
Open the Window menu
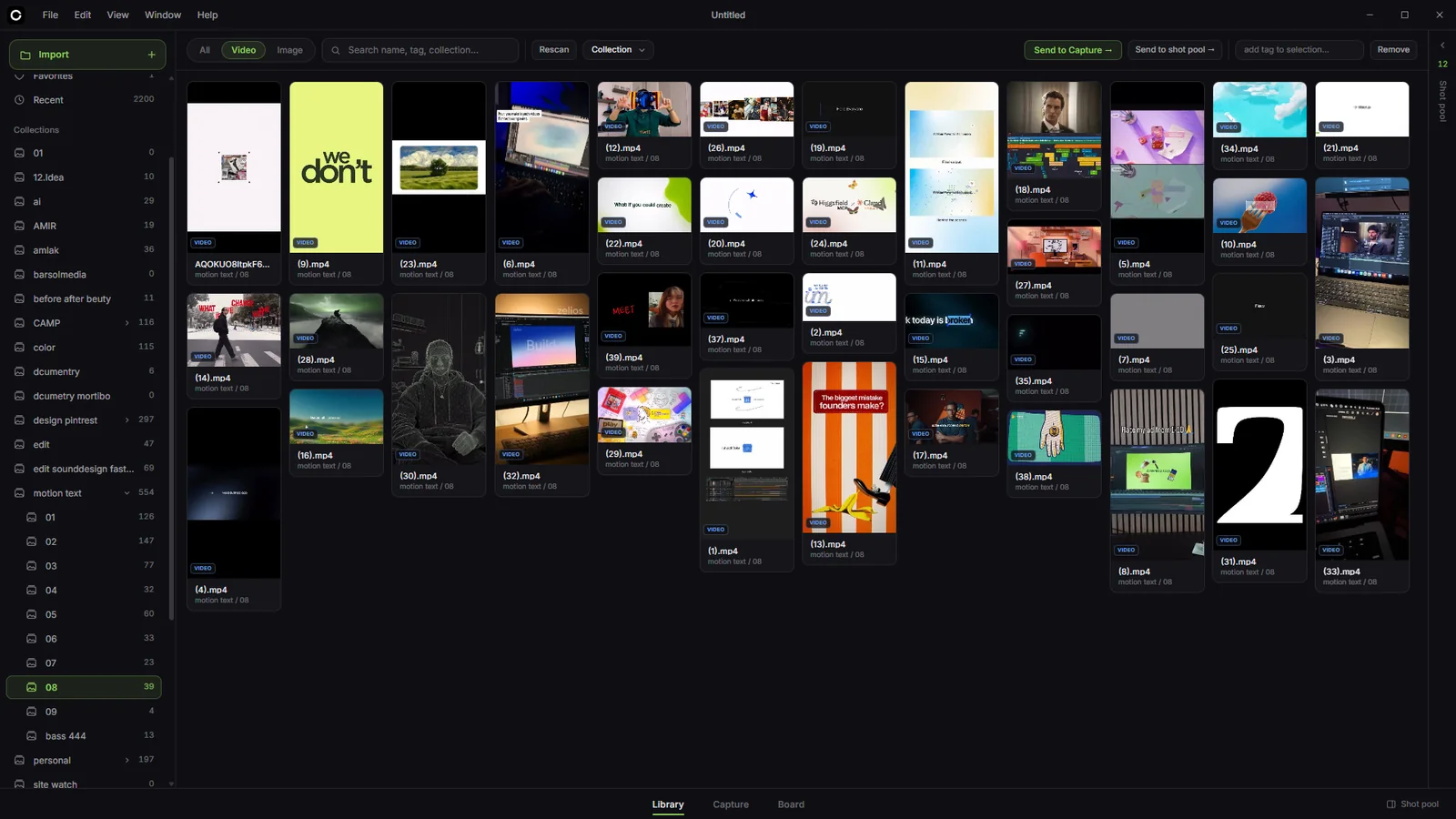(163, 15)
